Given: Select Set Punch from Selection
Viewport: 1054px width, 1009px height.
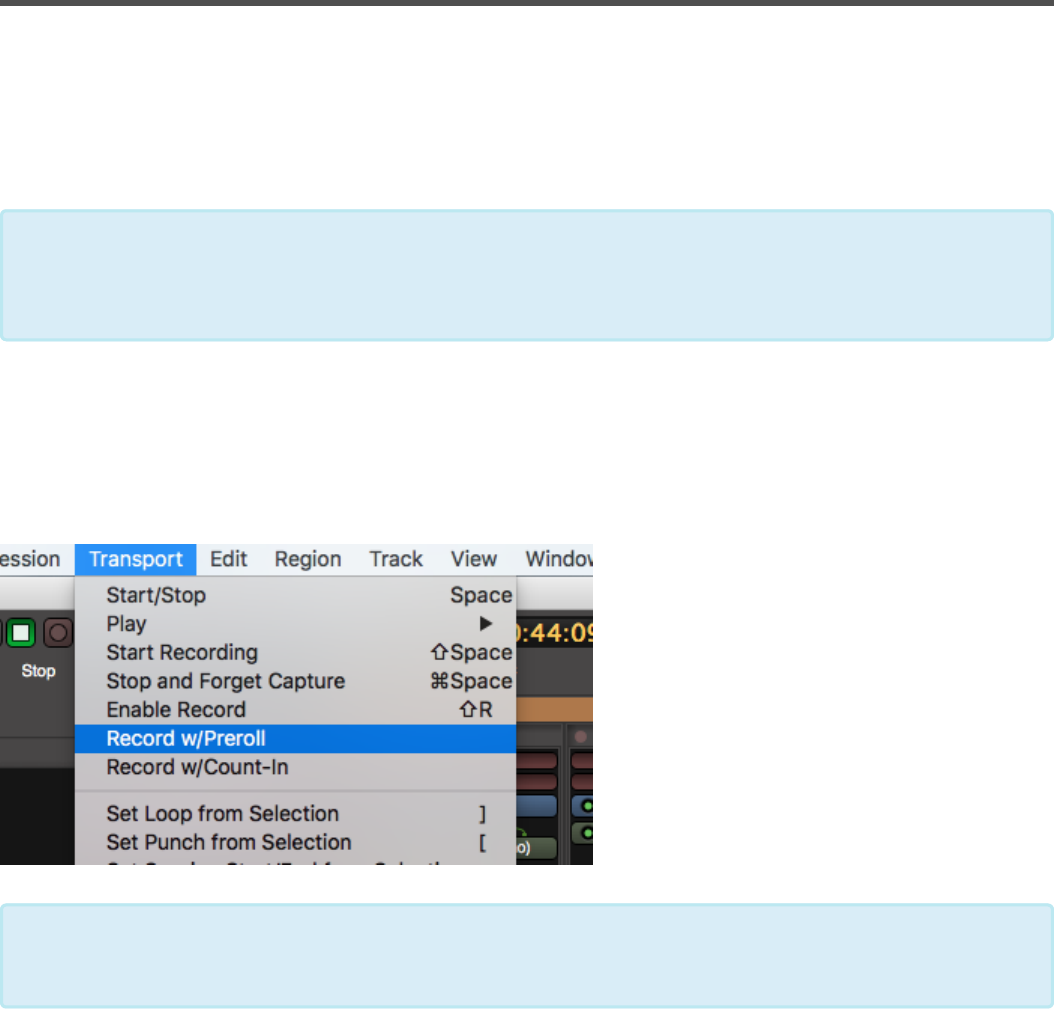Looking at the screenshot, I should coord(296,842).
